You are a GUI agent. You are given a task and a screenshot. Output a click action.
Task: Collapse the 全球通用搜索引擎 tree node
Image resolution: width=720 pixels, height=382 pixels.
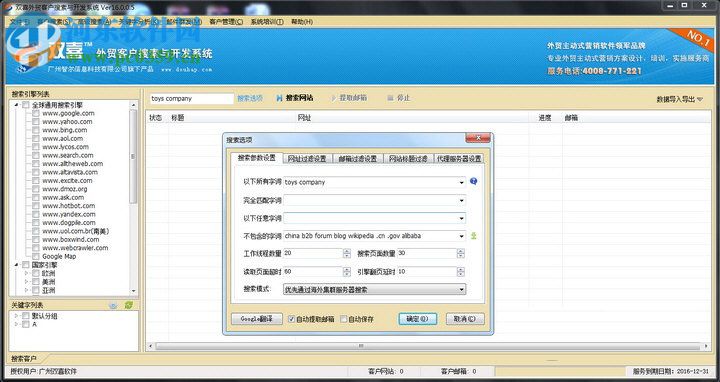pos(17,105)
